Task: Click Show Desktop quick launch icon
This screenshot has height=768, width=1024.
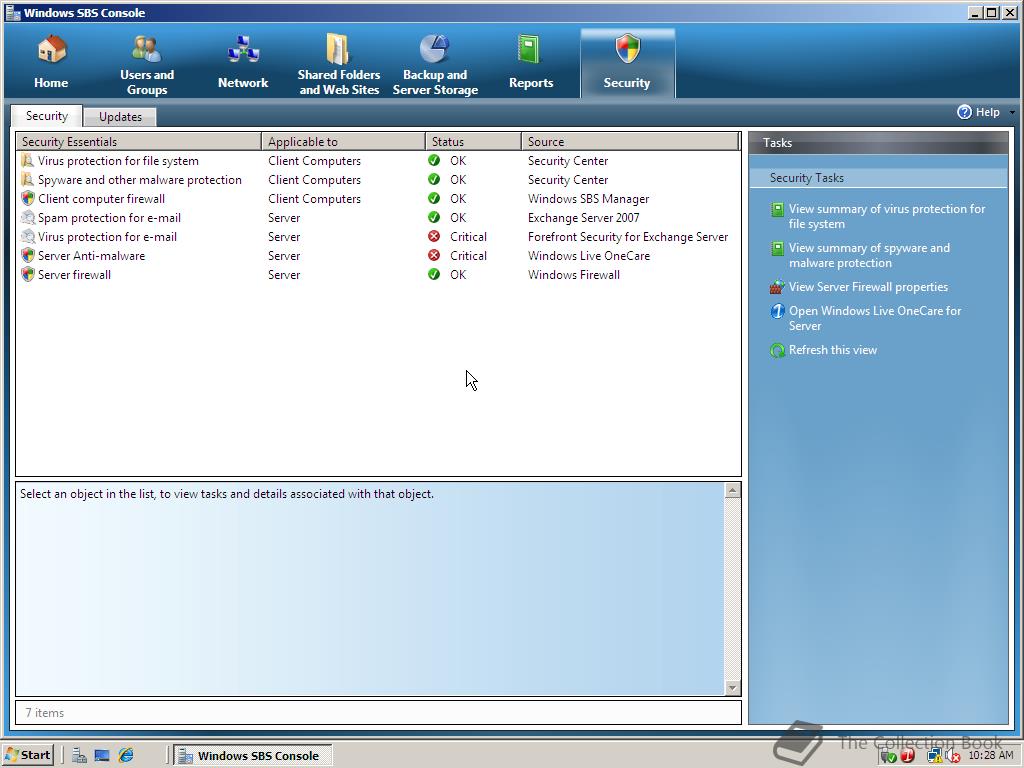Action: 102,756
